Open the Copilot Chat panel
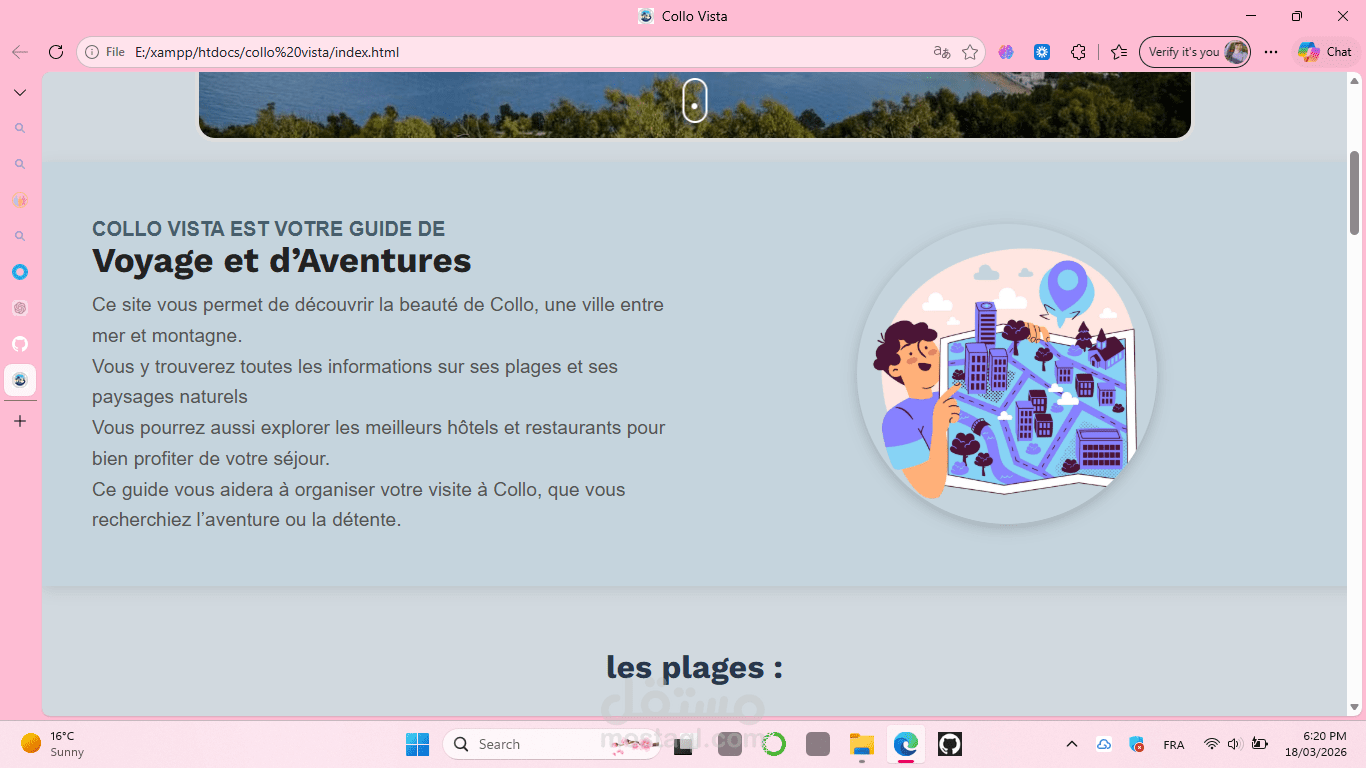 point(1325,52)
